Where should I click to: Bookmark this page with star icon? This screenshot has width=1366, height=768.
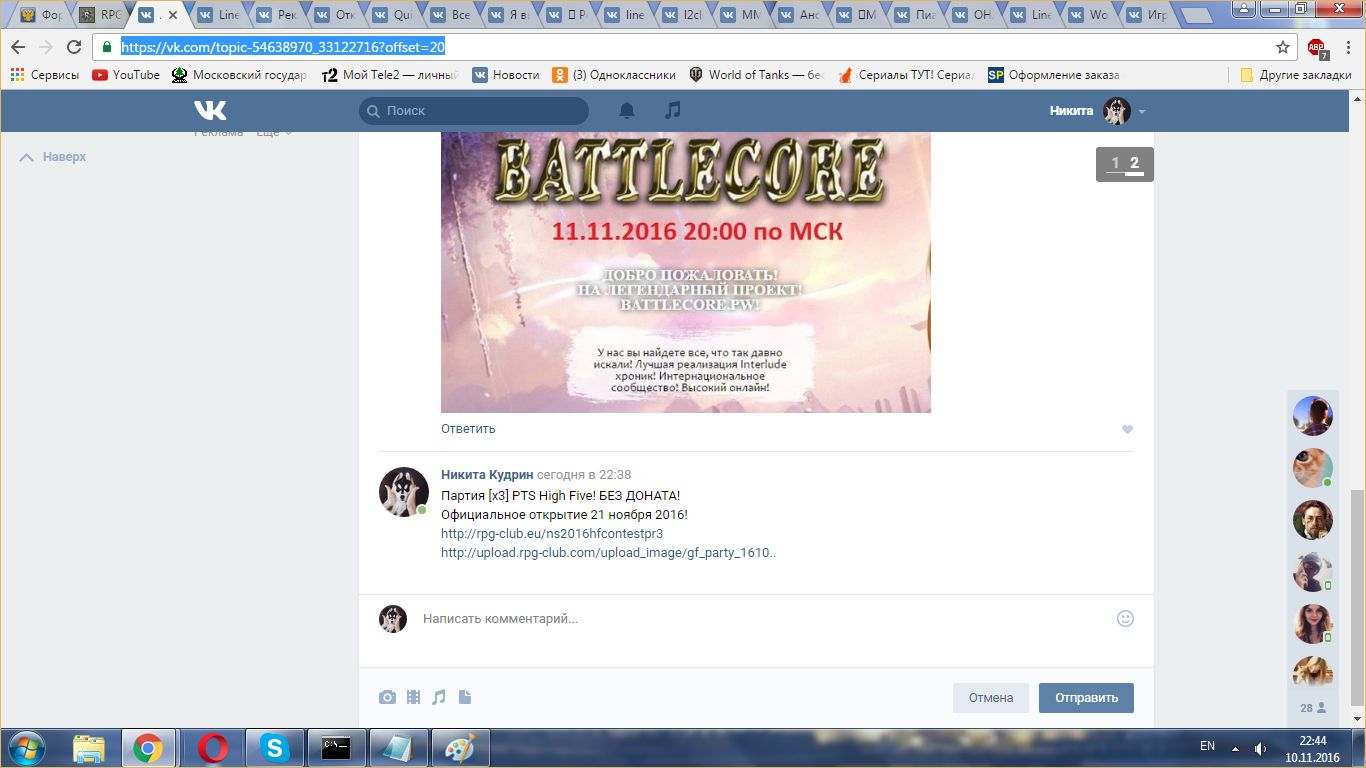tap(1283, 47)
